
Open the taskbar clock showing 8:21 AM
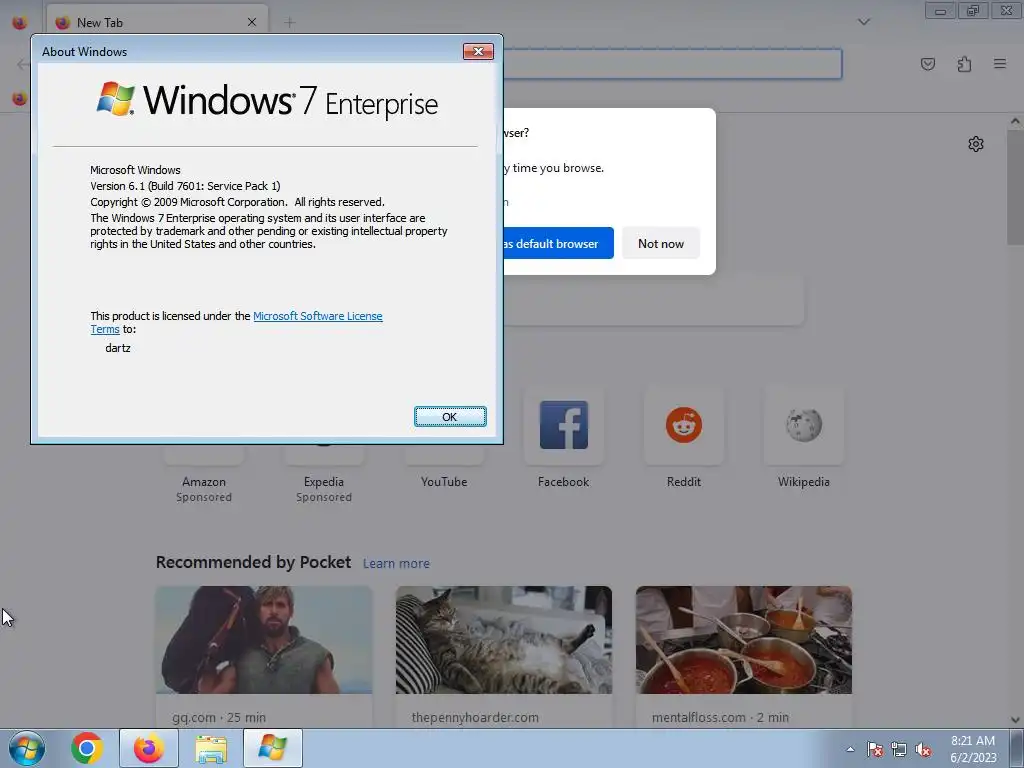(x=973, y=749)
